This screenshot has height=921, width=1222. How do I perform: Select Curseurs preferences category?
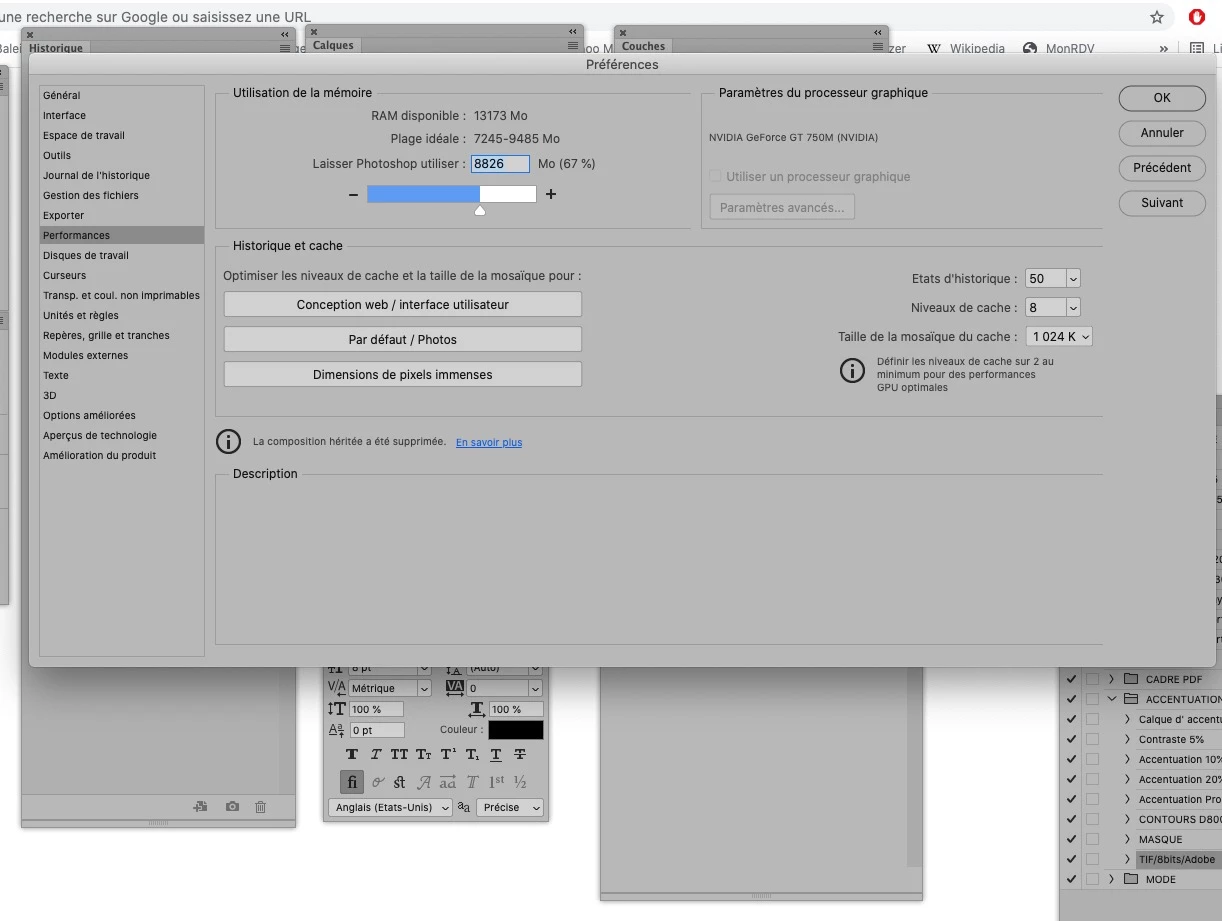121,275
